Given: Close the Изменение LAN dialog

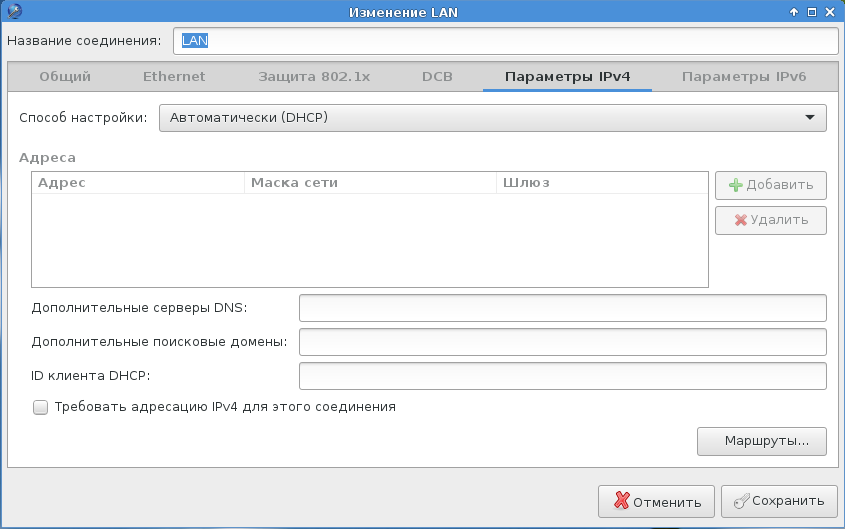Looking at the screenshot, I should pyautogui.click(x=830, y=11).
